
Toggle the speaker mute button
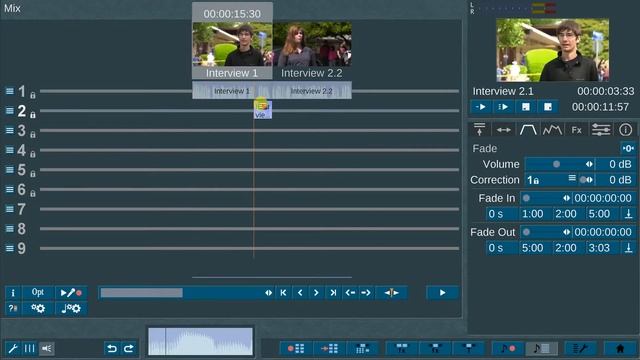coord(47,348)
